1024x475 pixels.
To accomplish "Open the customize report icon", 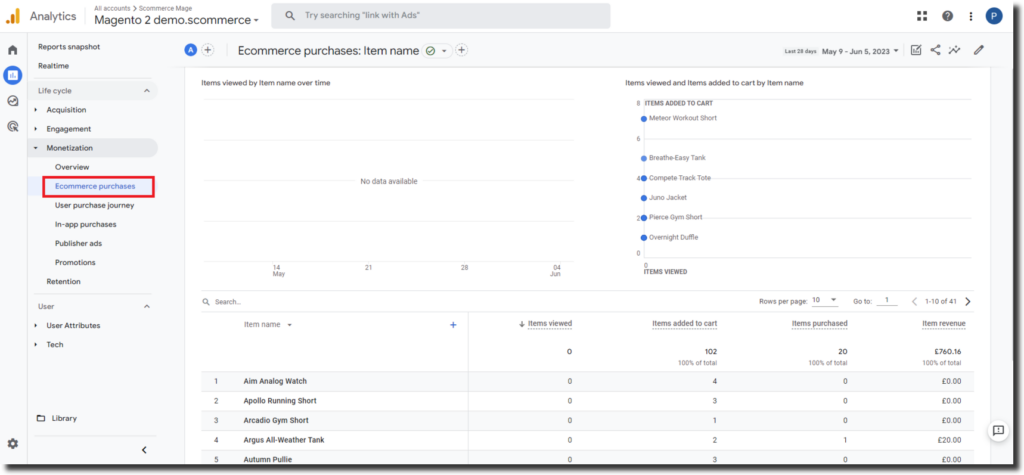I will point(916,50).
